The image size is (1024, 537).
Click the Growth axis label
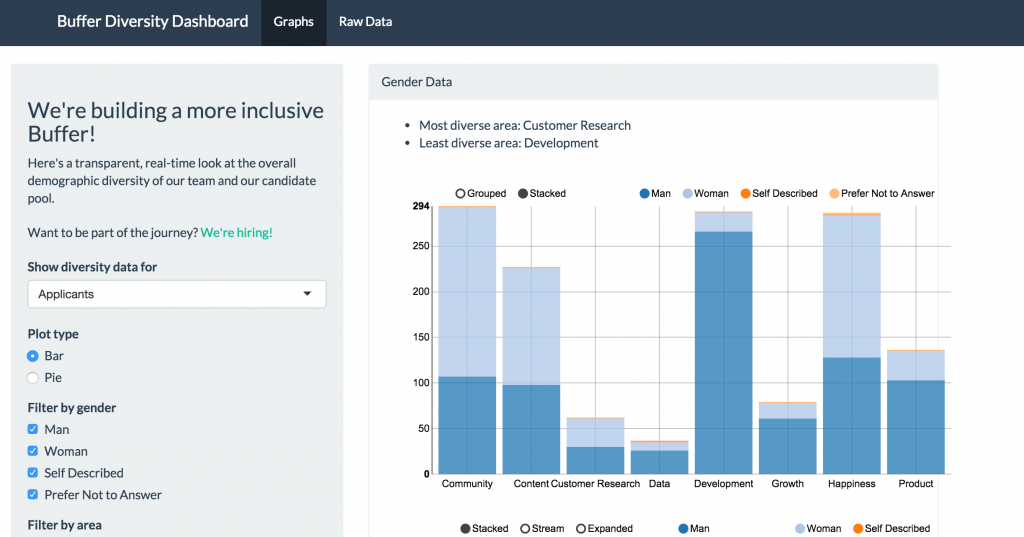(787, 484)
